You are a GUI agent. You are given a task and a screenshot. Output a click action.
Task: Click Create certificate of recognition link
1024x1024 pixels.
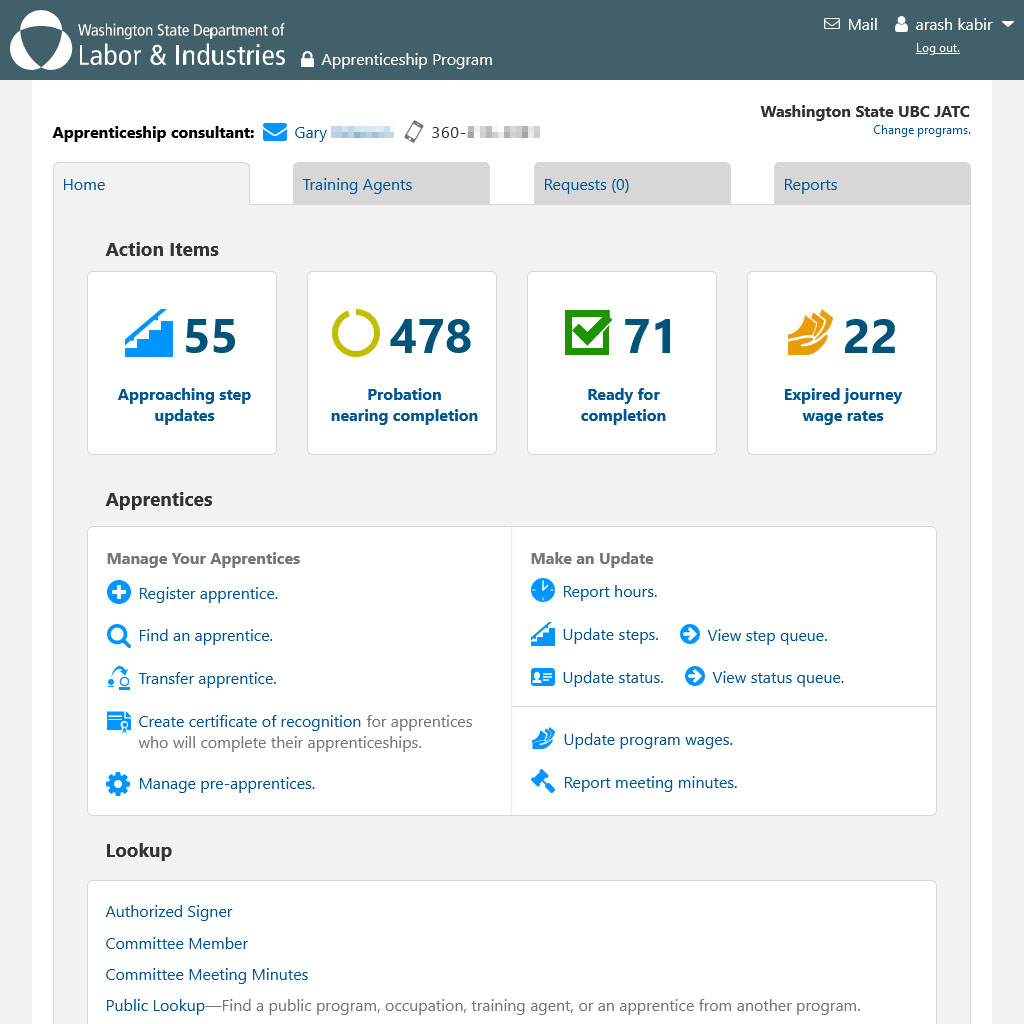click(249, 721)
